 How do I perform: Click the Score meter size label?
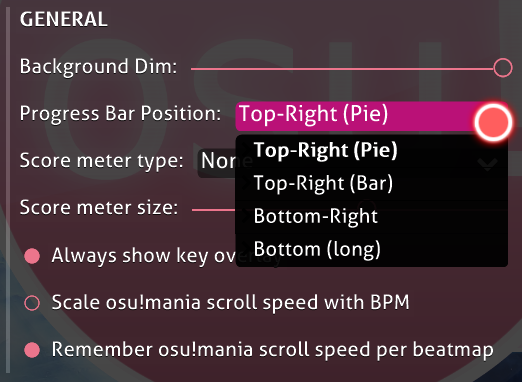99,208
